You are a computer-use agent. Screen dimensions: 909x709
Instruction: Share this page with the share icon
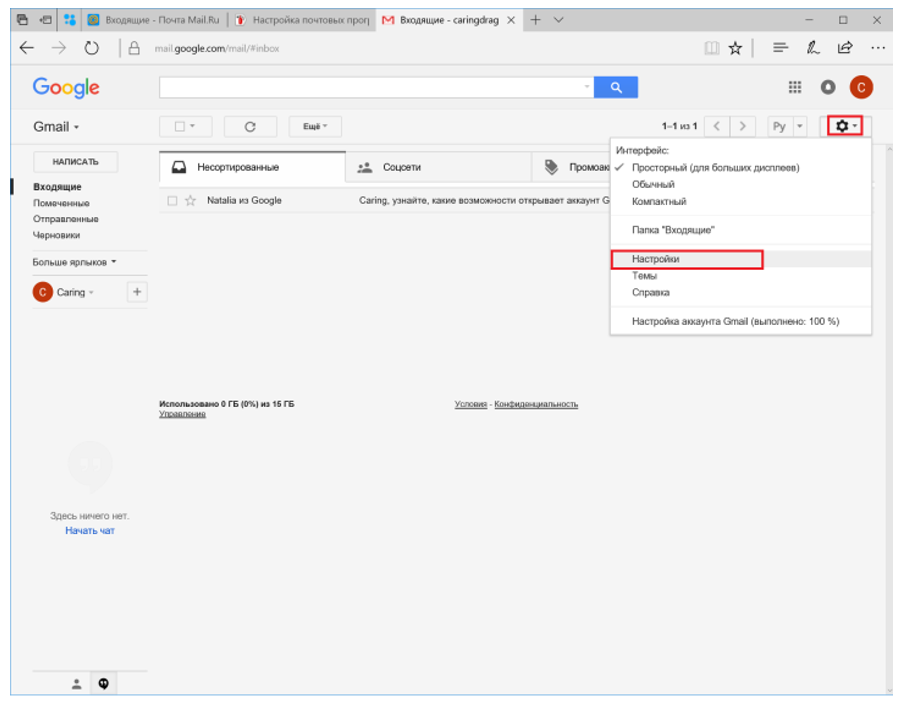click(x=845, y=48)
